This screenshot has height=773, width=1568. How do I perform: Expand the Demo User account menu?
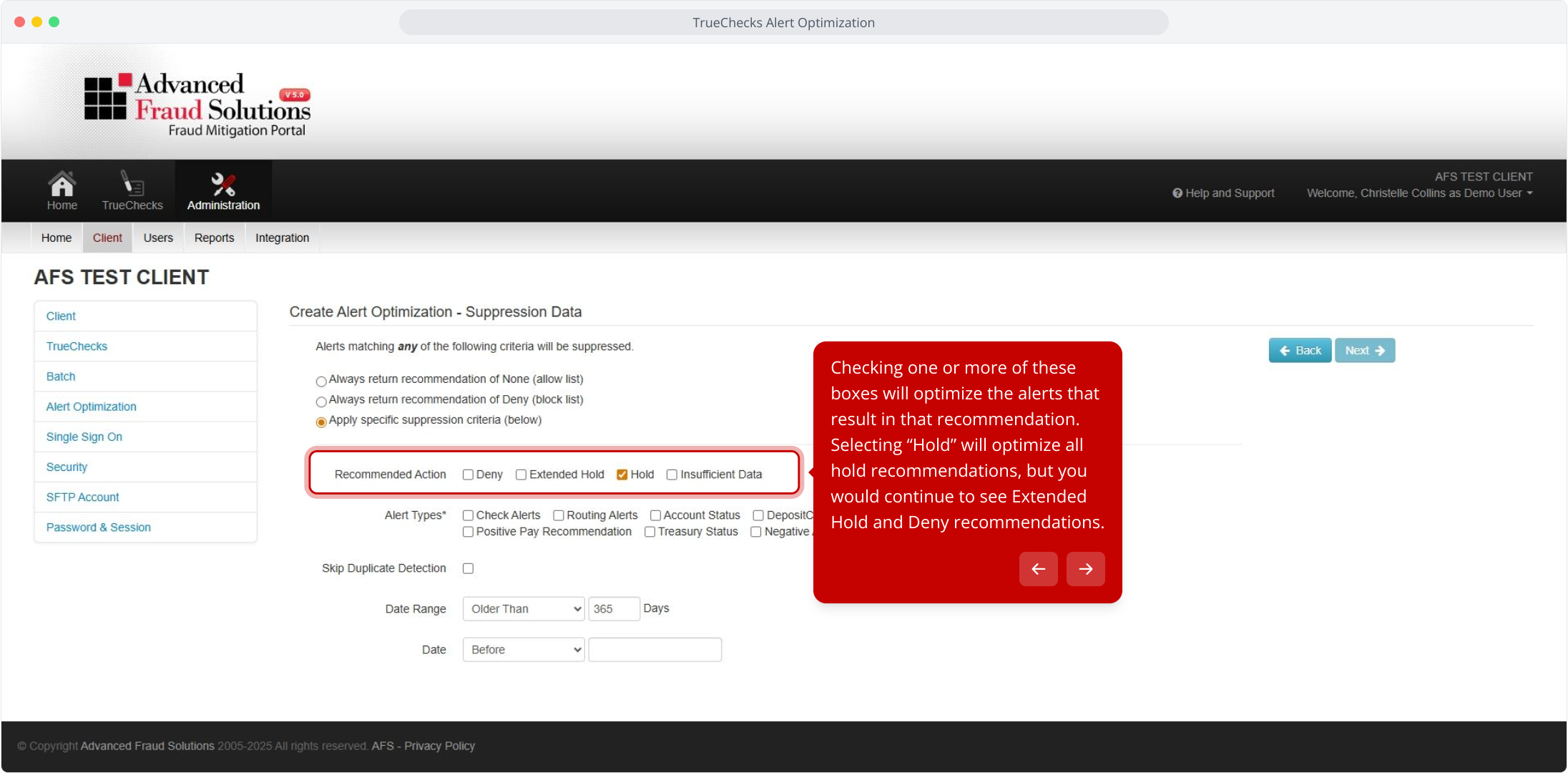point(1420,193)
